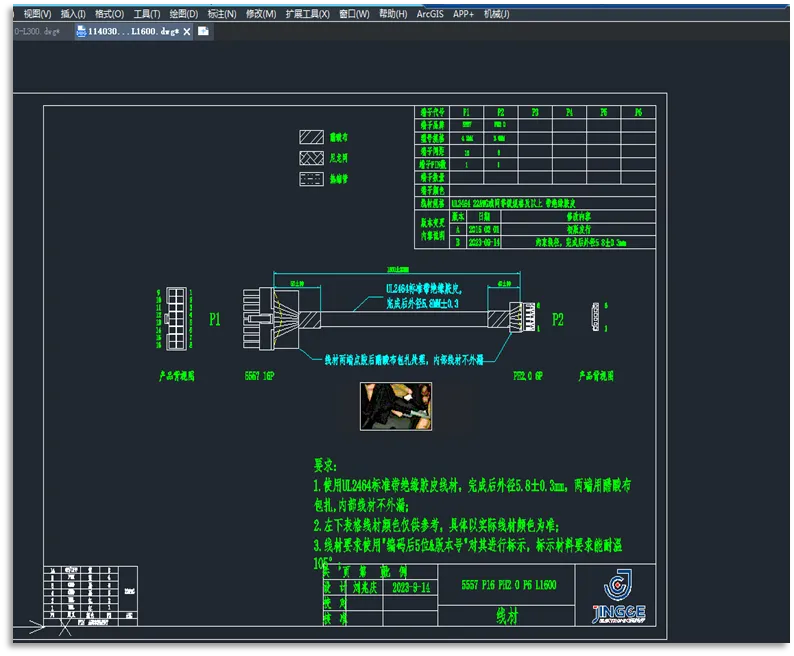
Task: Open the 修改(M) menu
Action: pos(260,14)
